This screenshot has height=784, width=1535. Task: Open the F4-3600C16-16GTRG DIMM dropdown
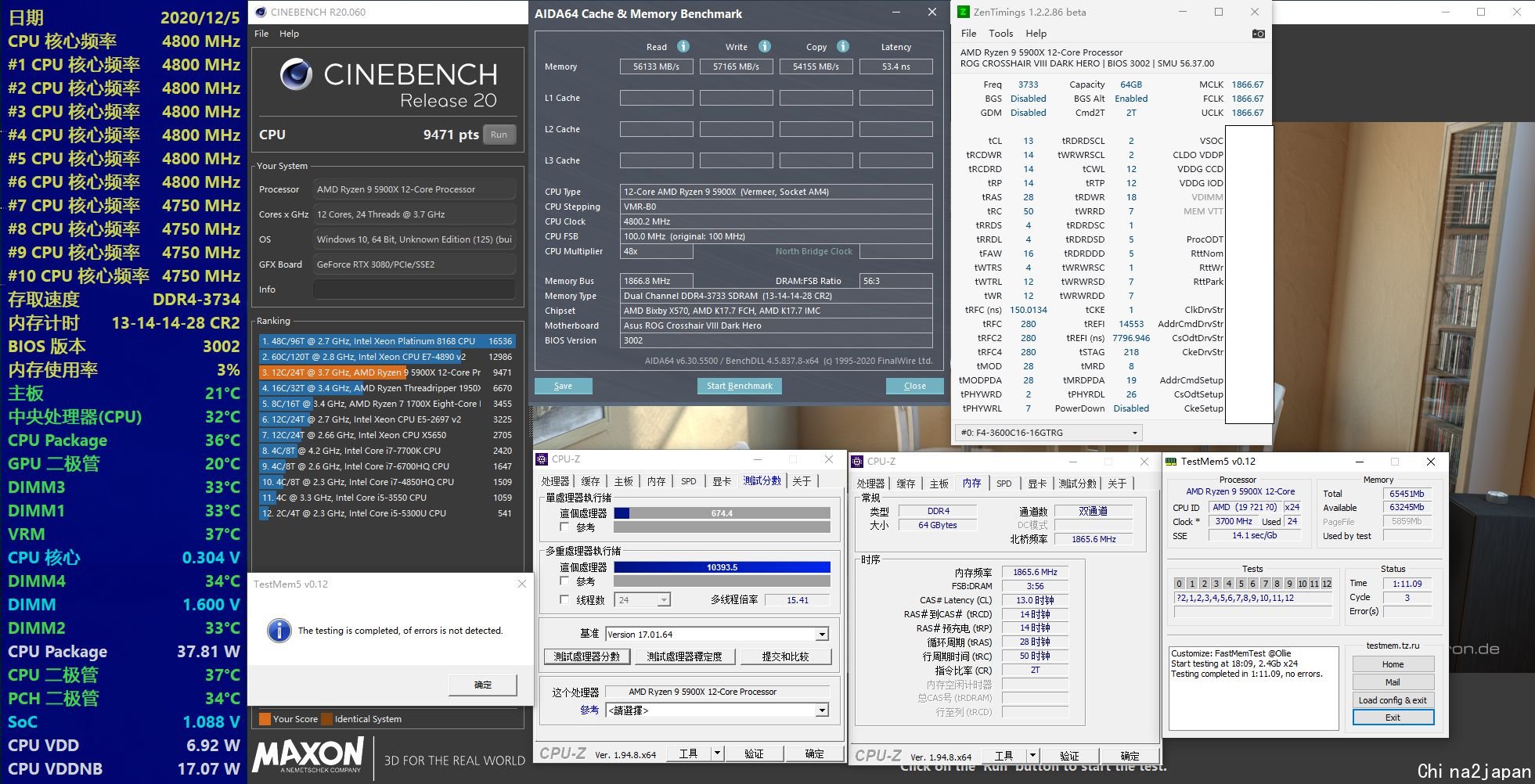(x=1049, y=433)
